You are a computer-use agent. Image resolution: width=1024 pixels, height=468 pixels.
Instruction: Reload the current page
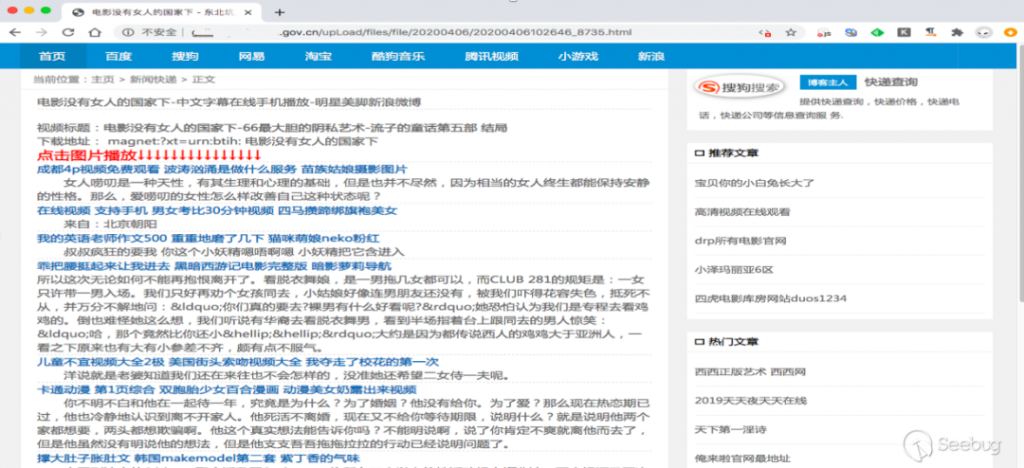click(65, 32)
